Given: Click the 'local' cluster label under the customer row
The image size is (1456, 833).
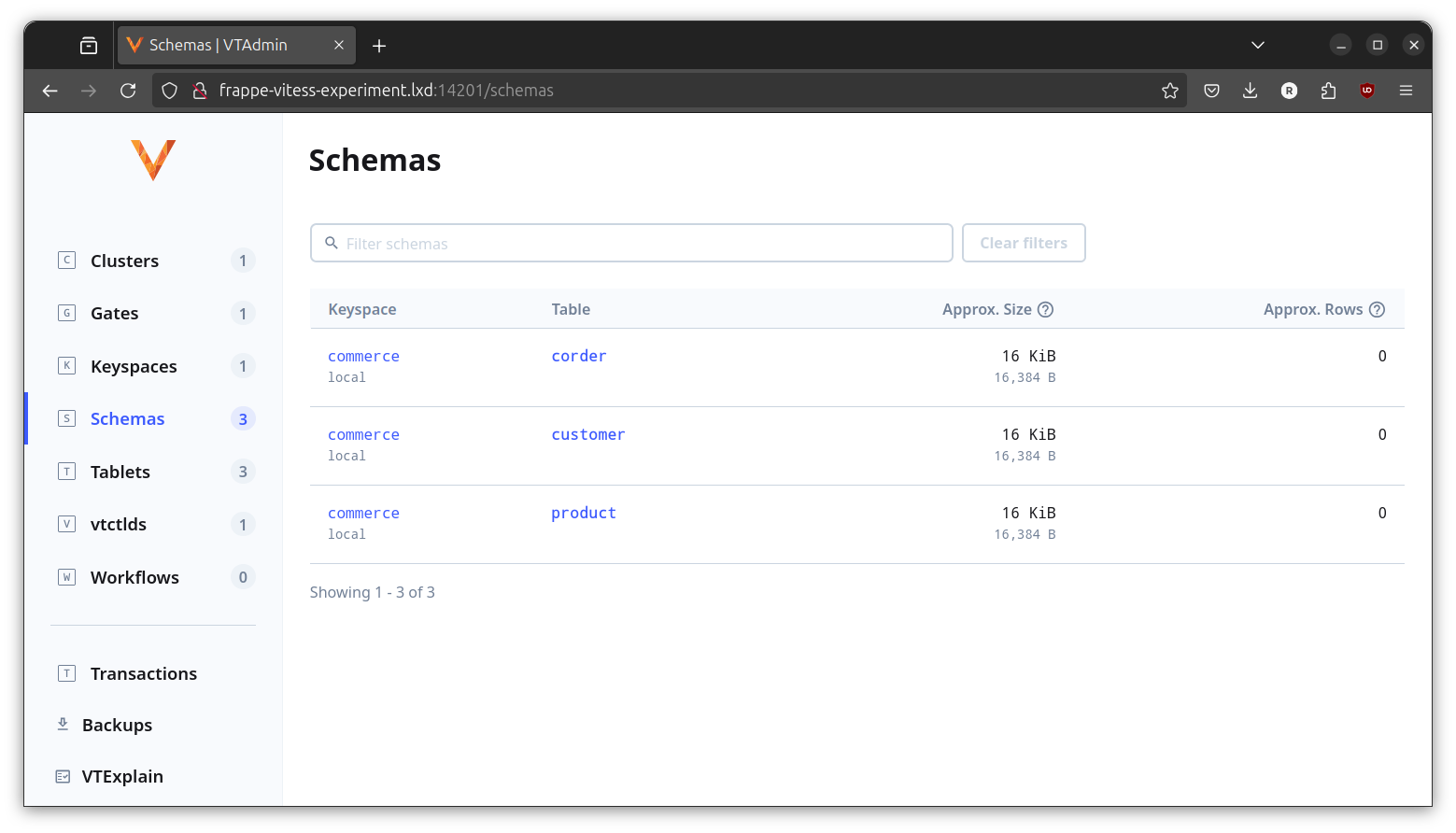Looking at the screenshot, I should [x=346, y=456].
